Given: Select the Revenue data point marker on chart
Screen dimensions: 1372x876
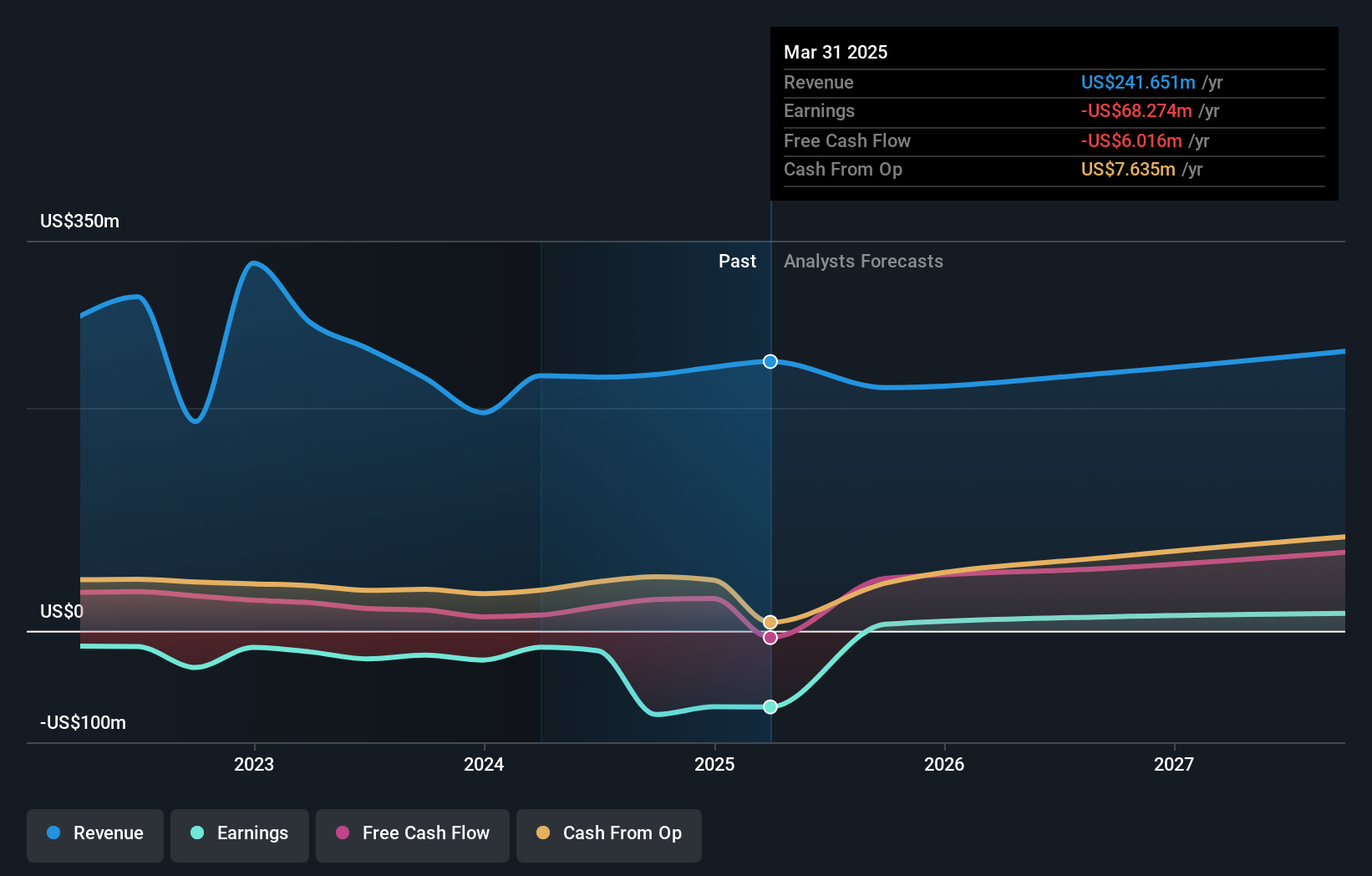Looking at the screenshot, I should 770,361.
